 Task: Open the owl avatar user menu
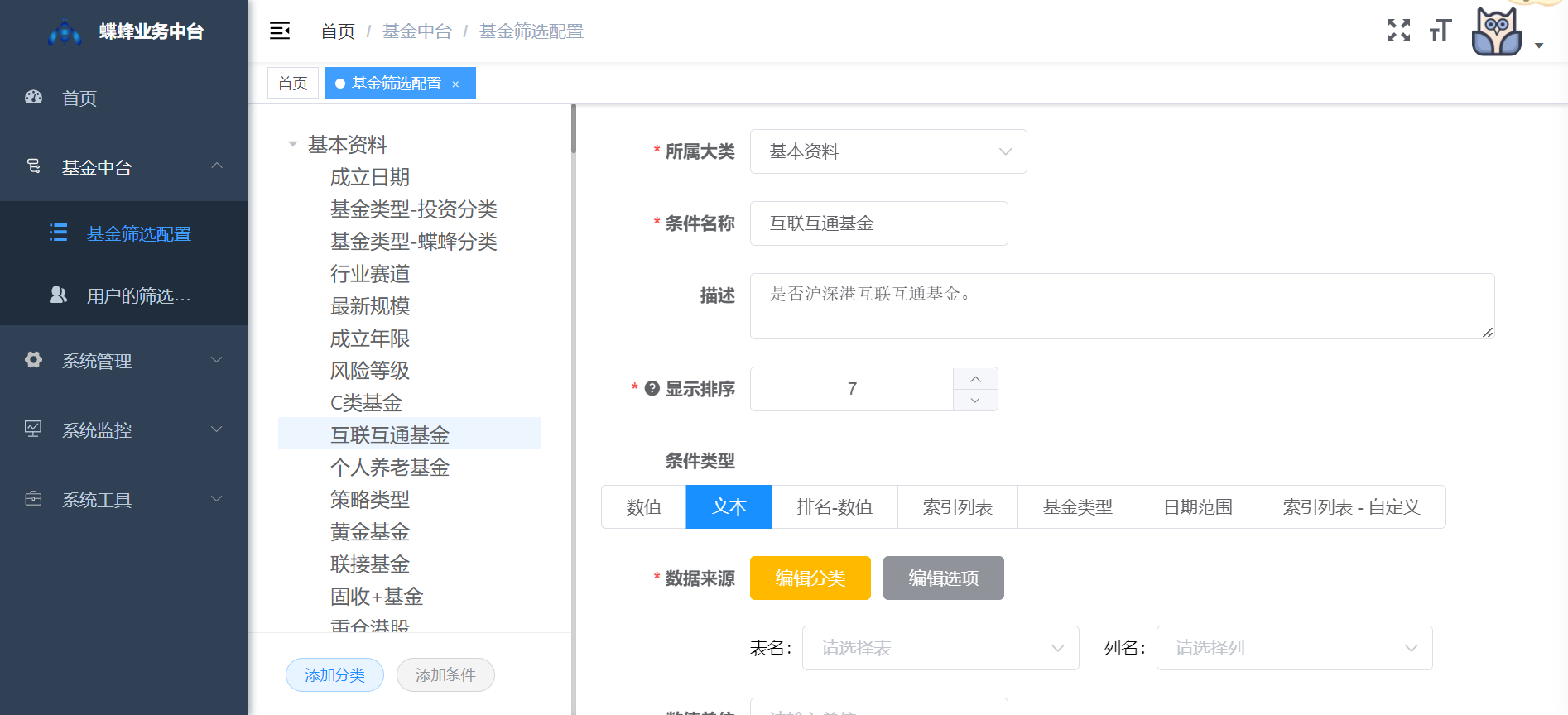(x=1497, y=32)
